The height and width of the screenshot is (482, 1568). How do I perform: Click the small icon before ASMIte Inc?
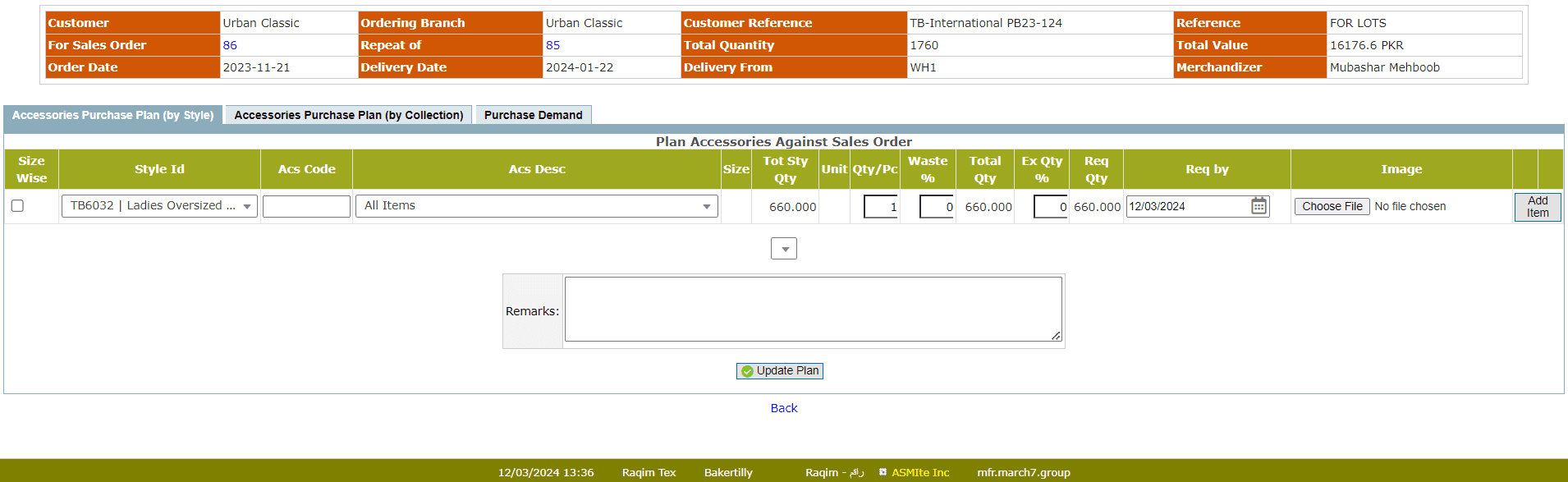point(883,472)
